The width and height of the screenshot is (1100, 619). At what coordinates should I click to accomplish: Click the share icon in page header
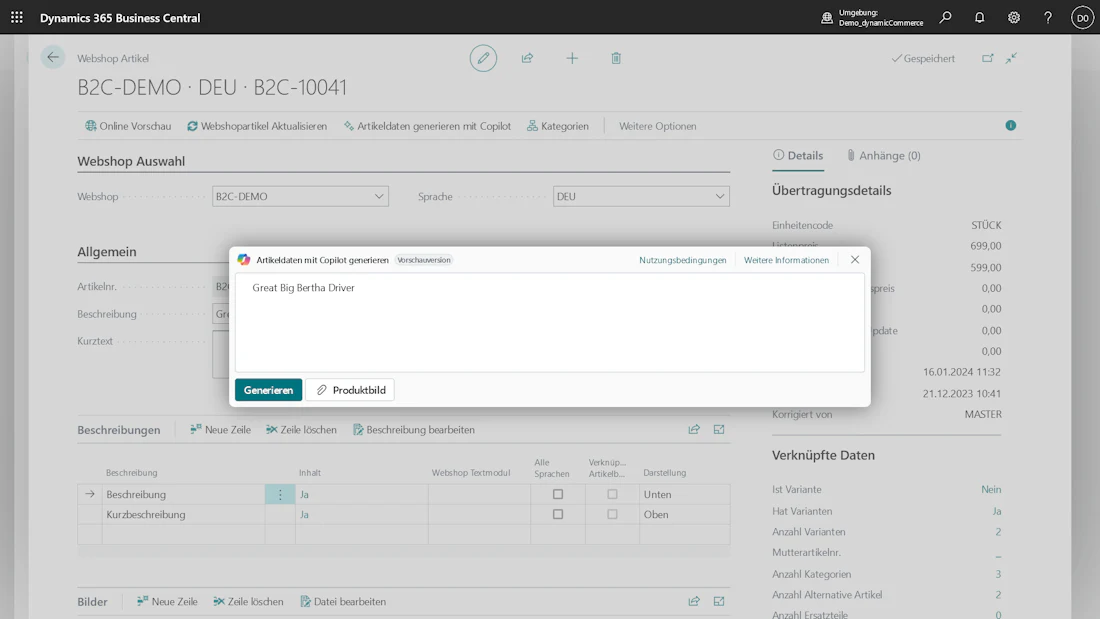tap(528, 58)
